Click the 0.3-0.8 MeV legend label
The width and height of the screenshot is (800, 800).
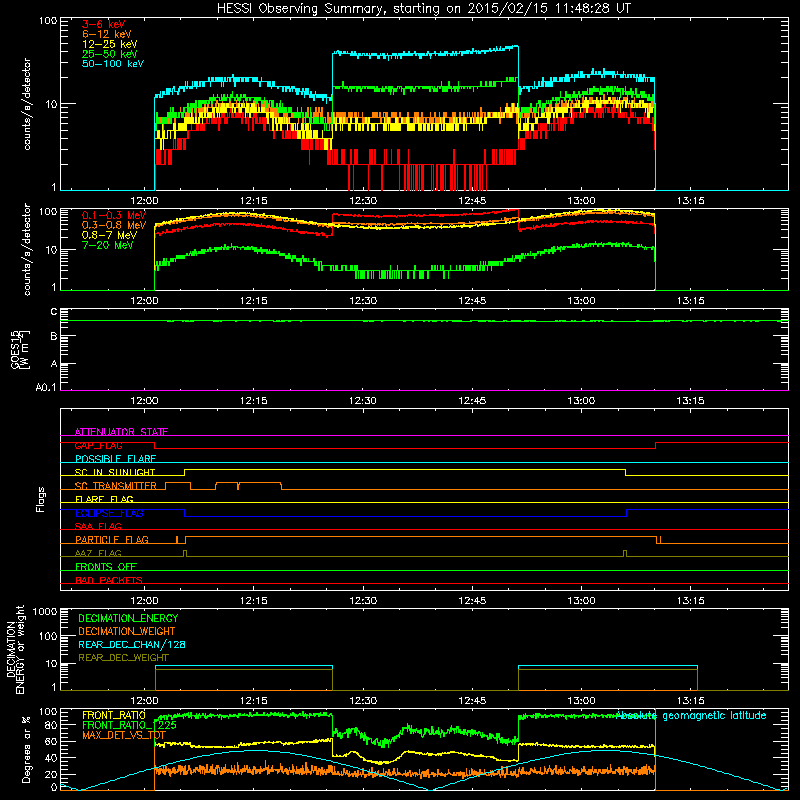114,225
